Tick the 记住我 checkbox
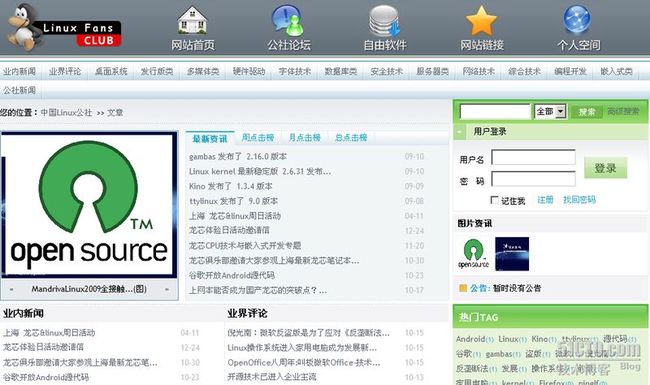This screenshot has width=650, height=385. pyautogui.click(x=494, y=200)
